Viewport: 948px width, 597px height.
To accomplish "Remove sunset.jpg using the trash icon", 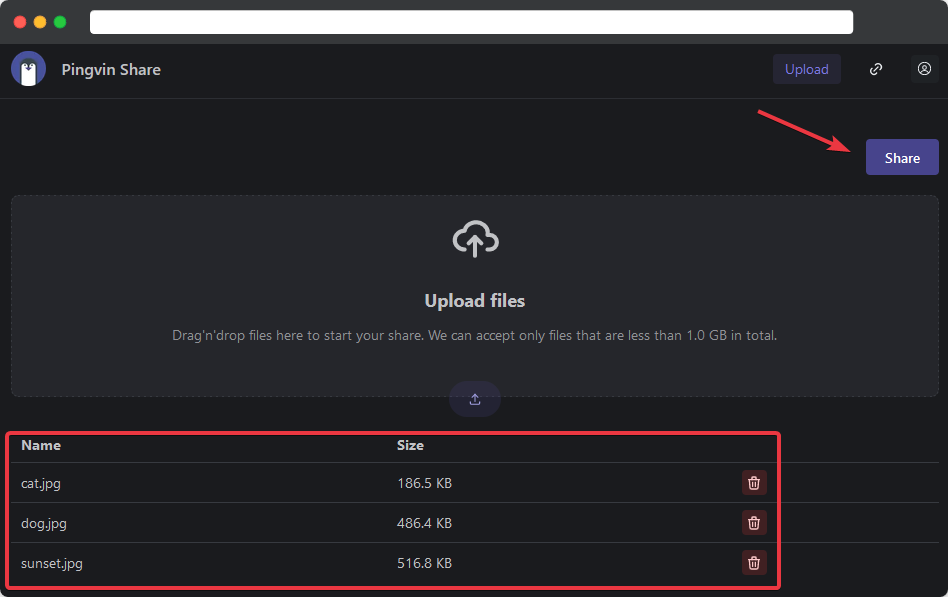I will pyautogui.click(x=754, y=562).
